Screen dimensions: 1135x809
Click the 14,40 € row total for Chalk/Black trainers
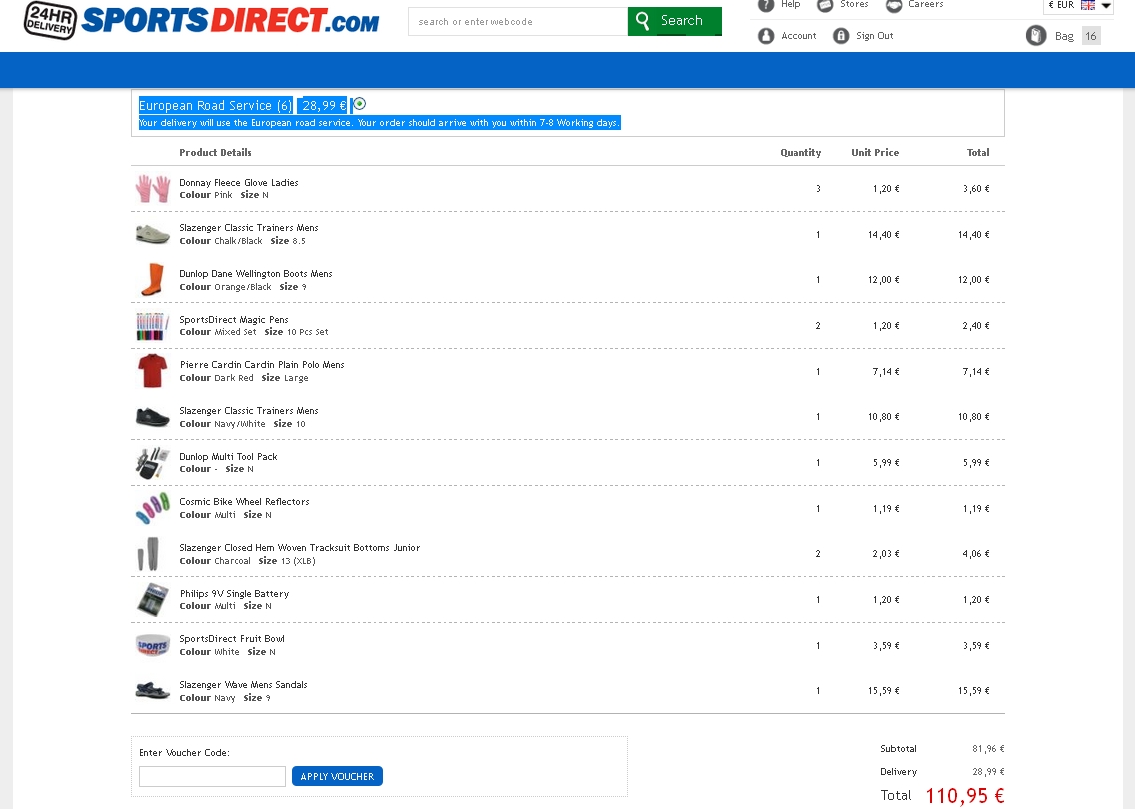pyautogui.click(x=974, y=235)
